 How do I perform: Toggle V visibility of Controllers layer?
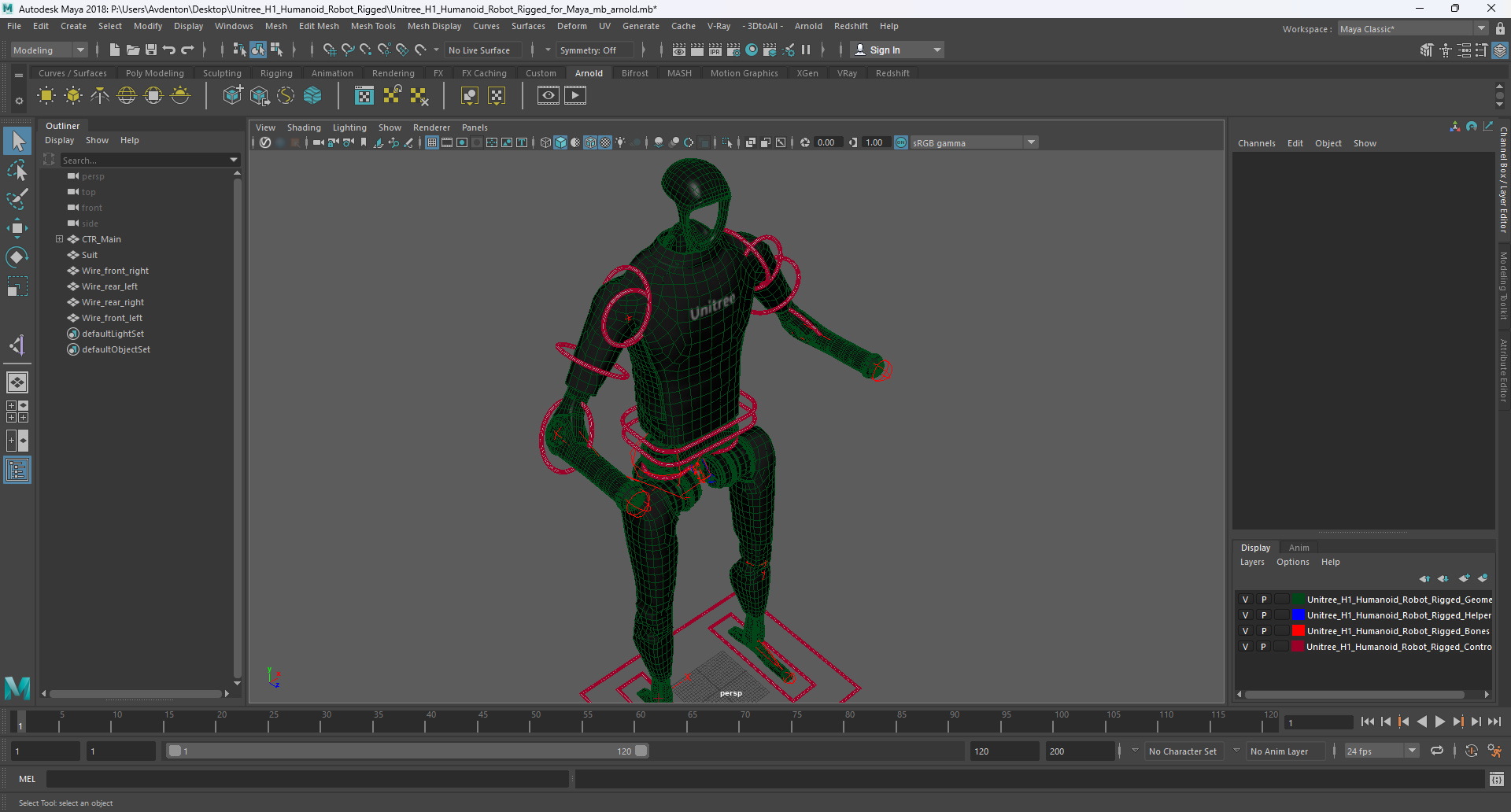1245,647
